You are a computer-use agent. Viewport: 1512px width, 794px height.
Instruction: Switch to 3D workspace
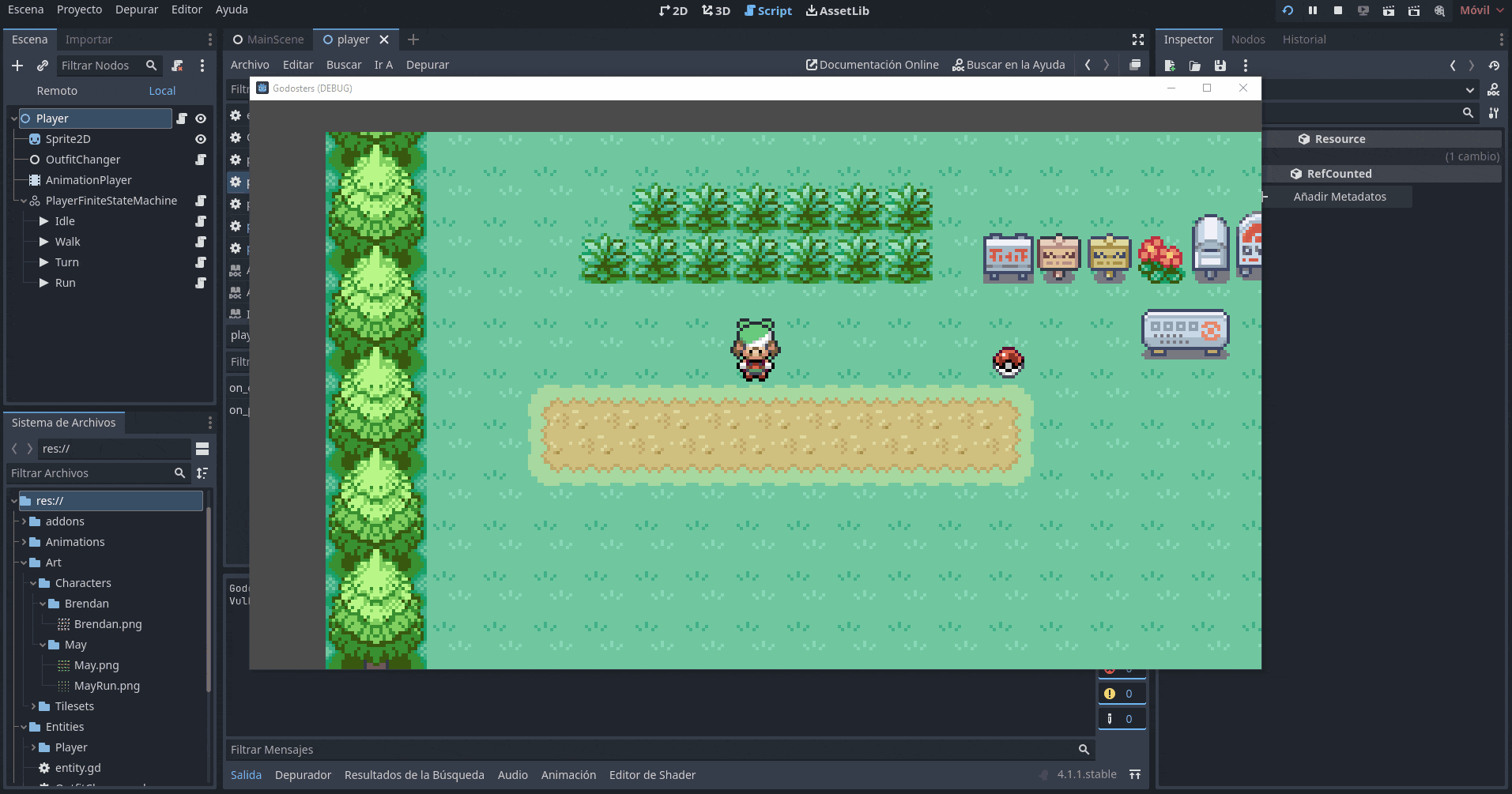716,11
